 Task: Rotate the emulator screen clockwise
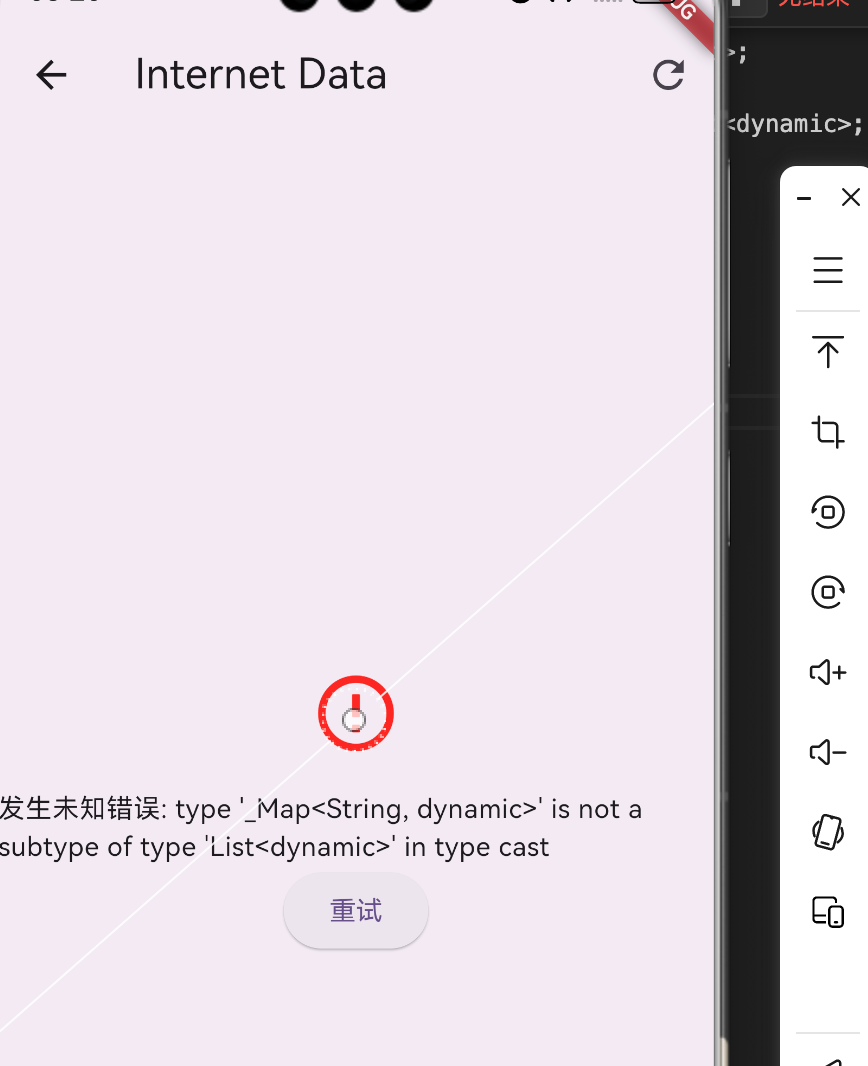pos(827,592)
